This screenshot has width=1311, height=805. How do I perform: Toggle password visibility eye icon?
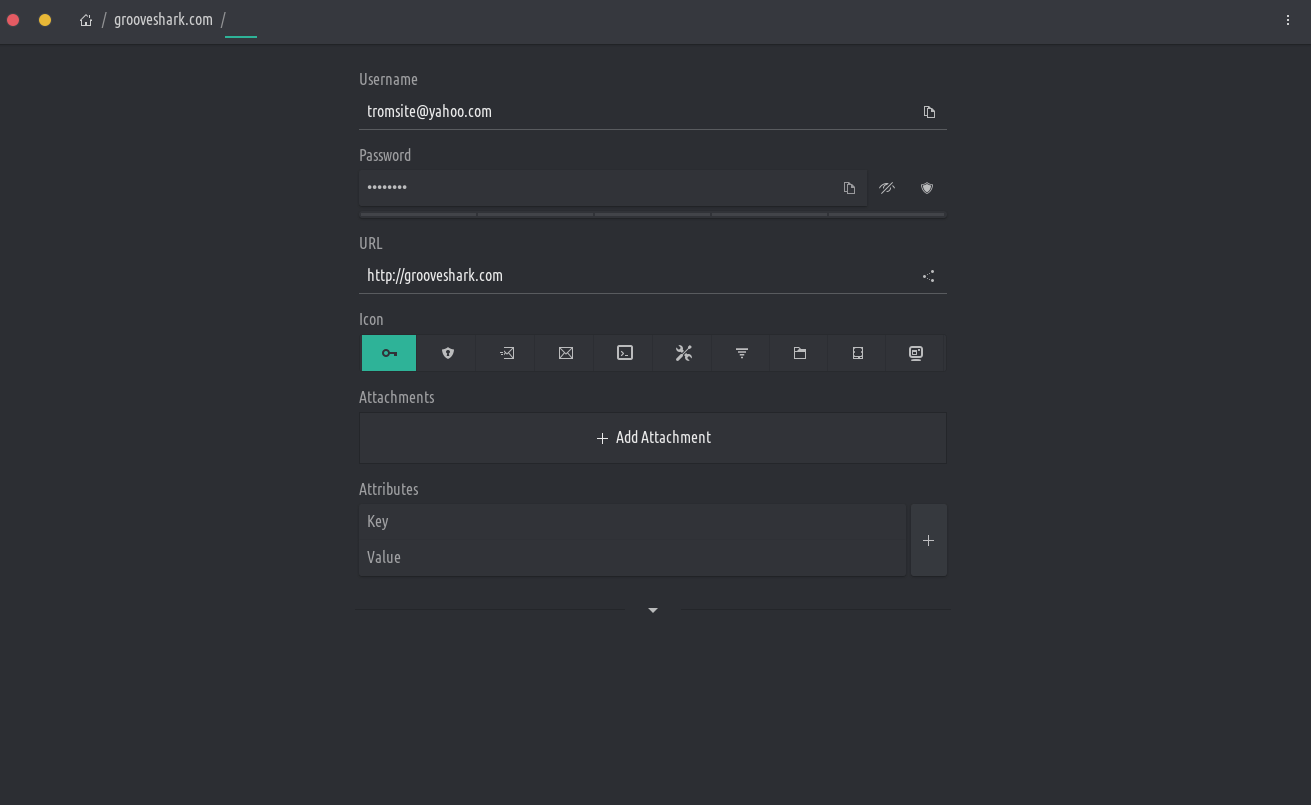887,188
